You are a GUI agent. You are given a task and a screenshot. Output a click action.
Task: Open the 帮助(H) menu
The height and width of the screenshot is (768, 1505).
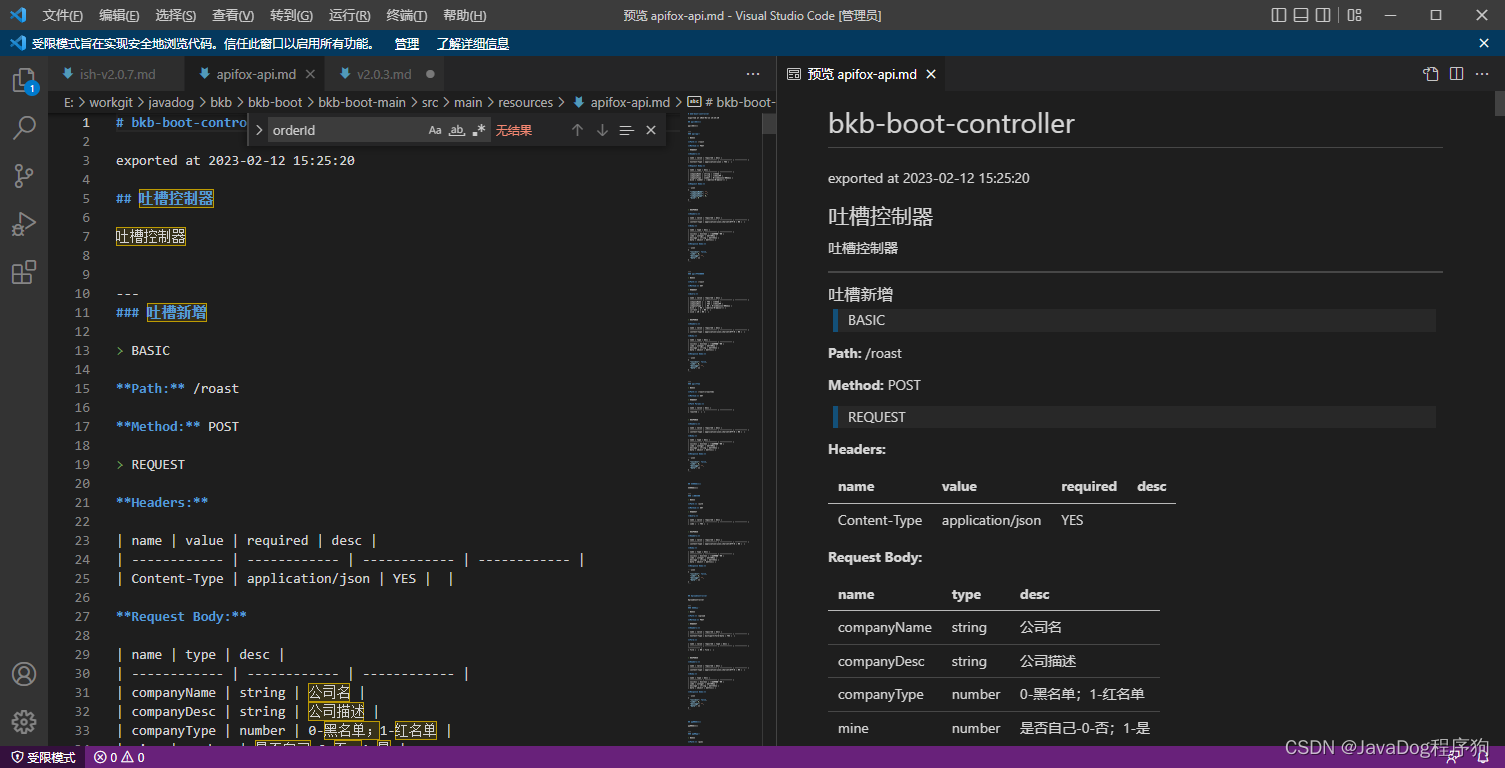pyautogui.click(x=464, y=15)
